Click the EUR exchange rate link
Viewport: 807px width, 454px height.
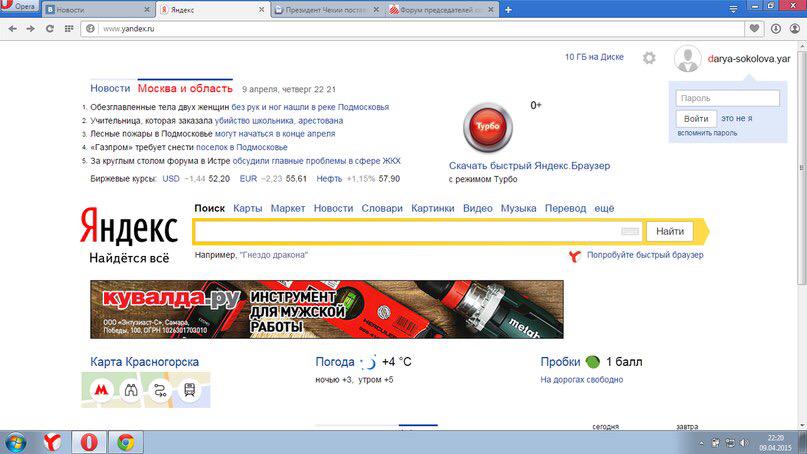click(248, 179)
